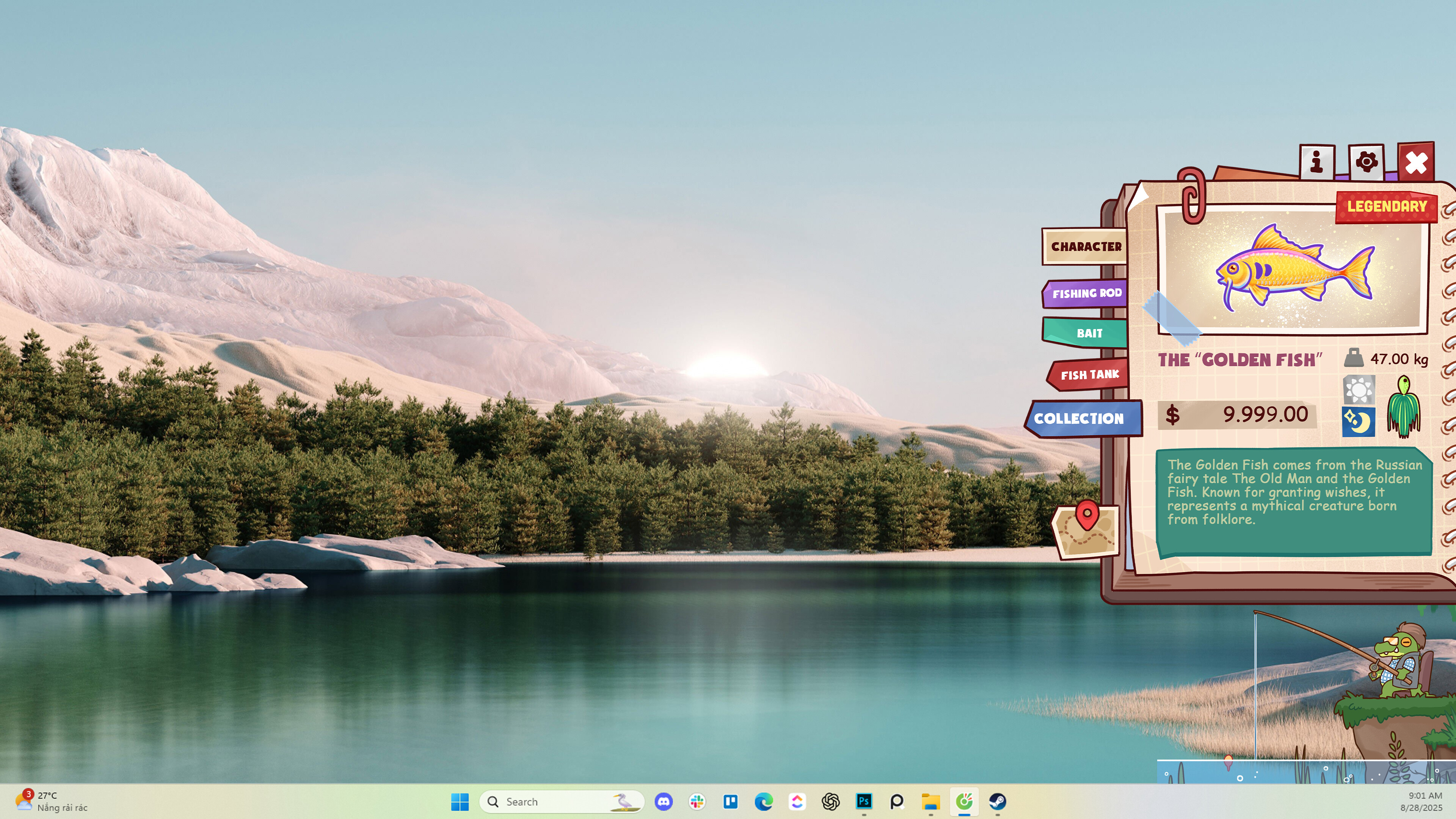Screen dimensions: 1456x819
Task: Open Discord from the taskbar
Action: click(x=663, y=801)
